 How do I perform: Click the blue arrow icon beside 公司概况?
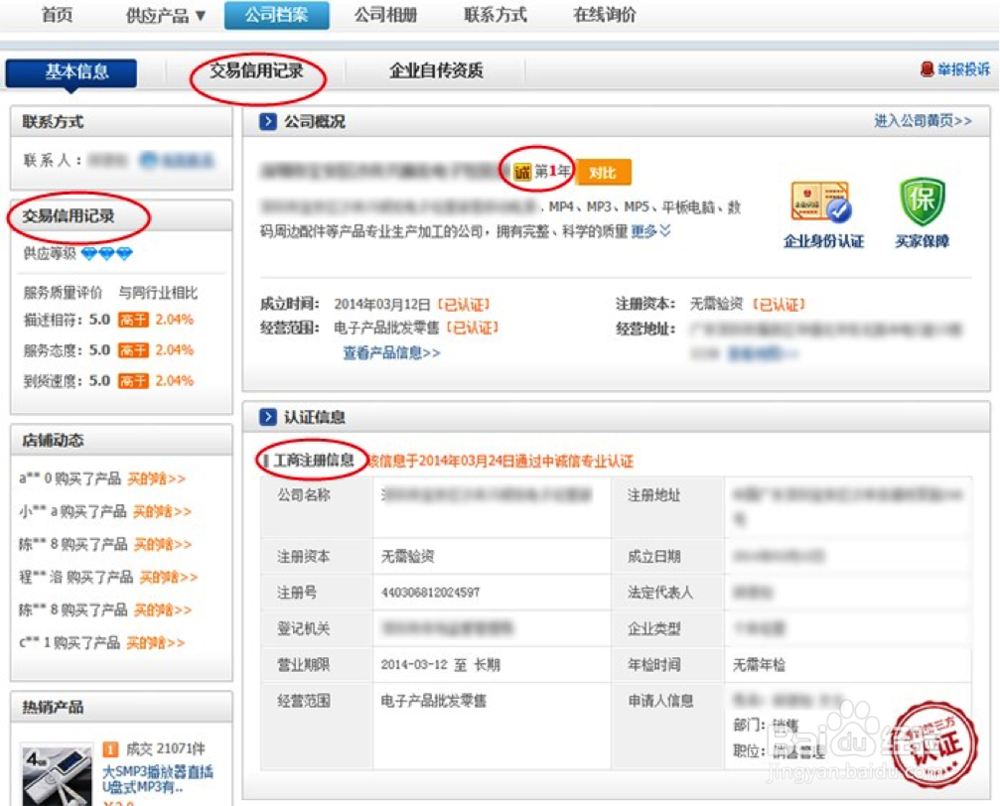(268, 121)
